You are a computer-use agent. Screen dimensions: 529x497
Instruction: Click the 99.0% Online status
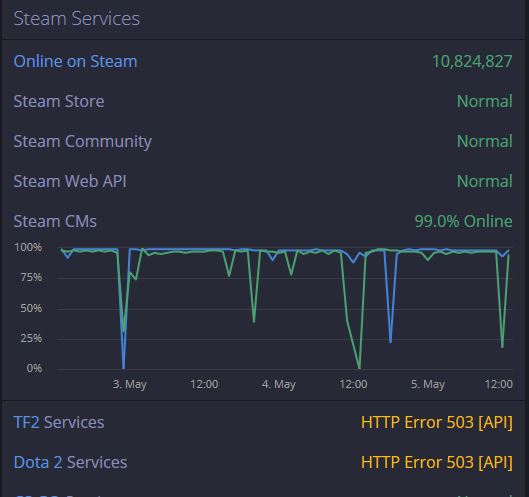click(x=463, y=221)
